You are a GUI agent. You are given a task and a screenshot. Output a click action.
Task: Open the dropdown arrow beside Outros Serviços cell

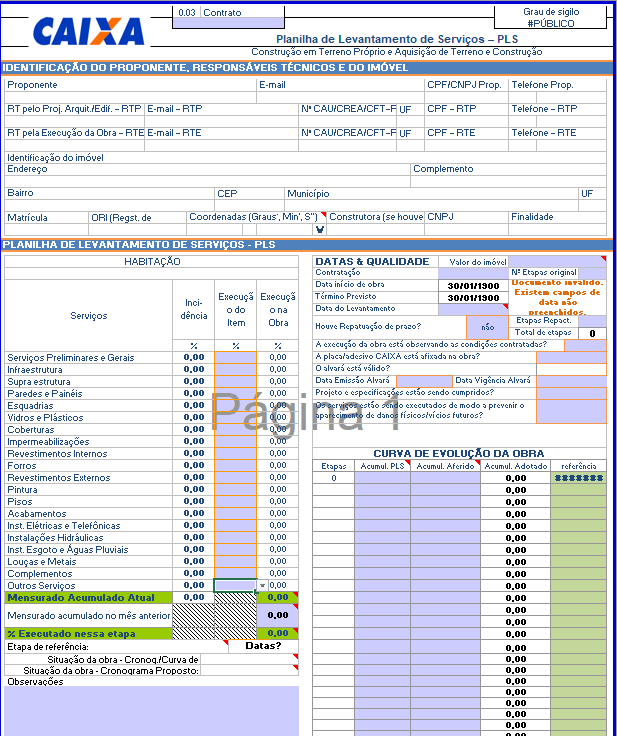262,585
